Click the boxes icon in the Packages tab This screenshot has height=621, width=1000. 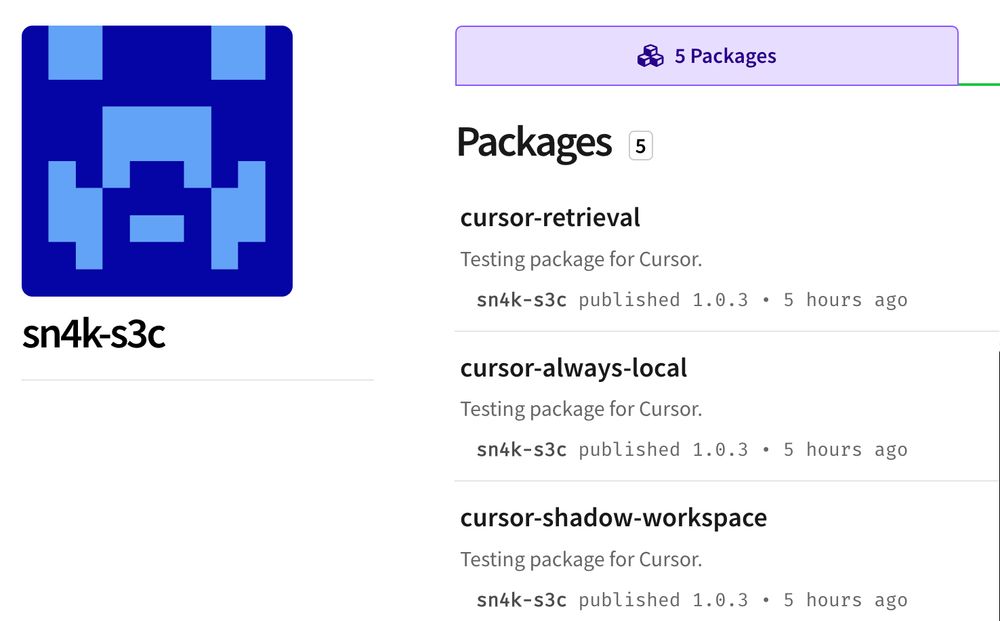650,56
